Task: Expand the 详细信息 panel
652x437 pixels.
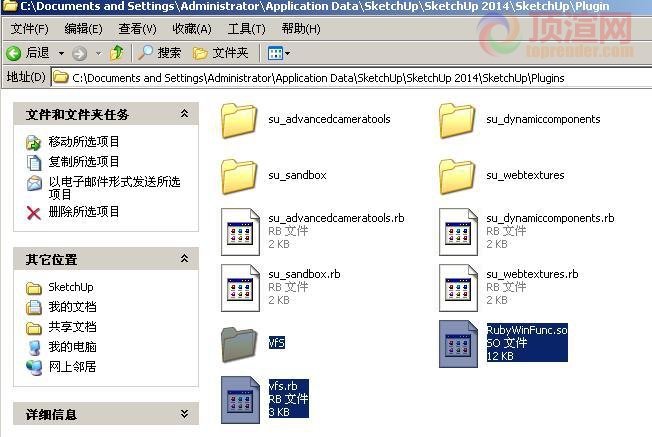Action: tap(184, 414)
